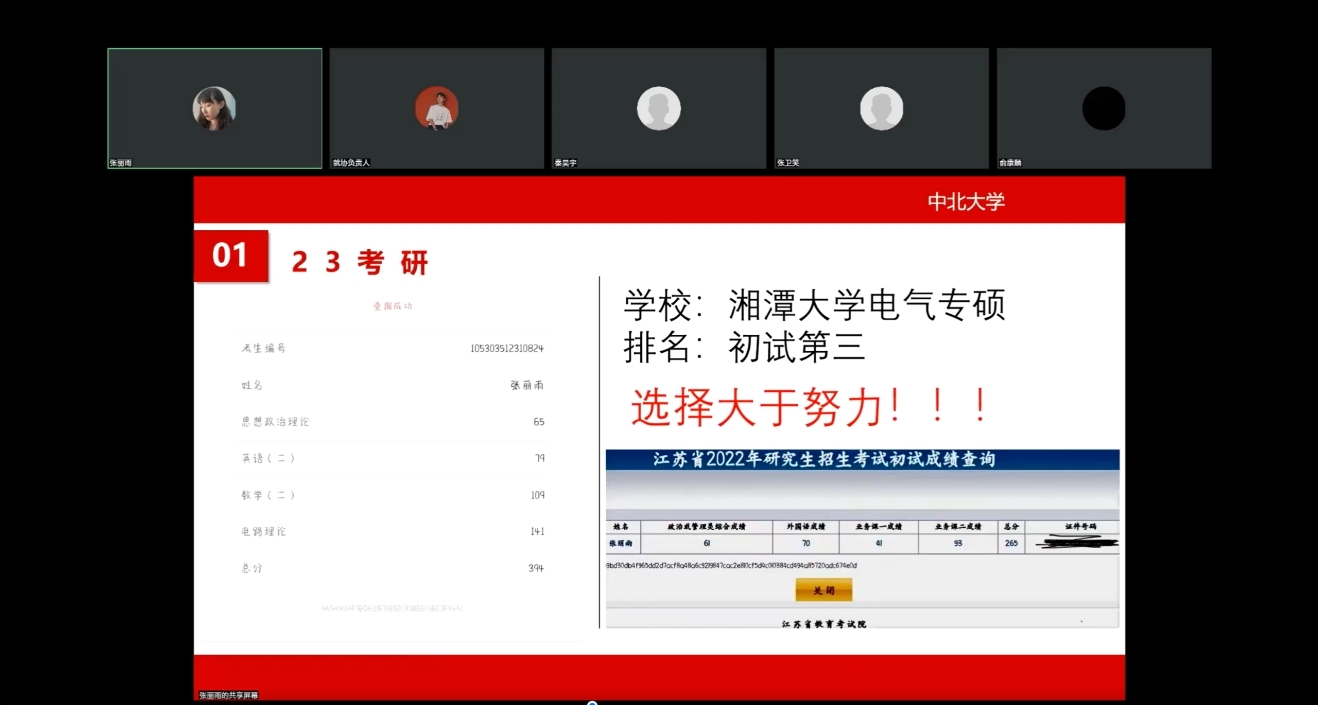Select 张卫笑's default gray avatar
The width and height of the screenshot is (1343, 705).
click(x=881, y=108)
